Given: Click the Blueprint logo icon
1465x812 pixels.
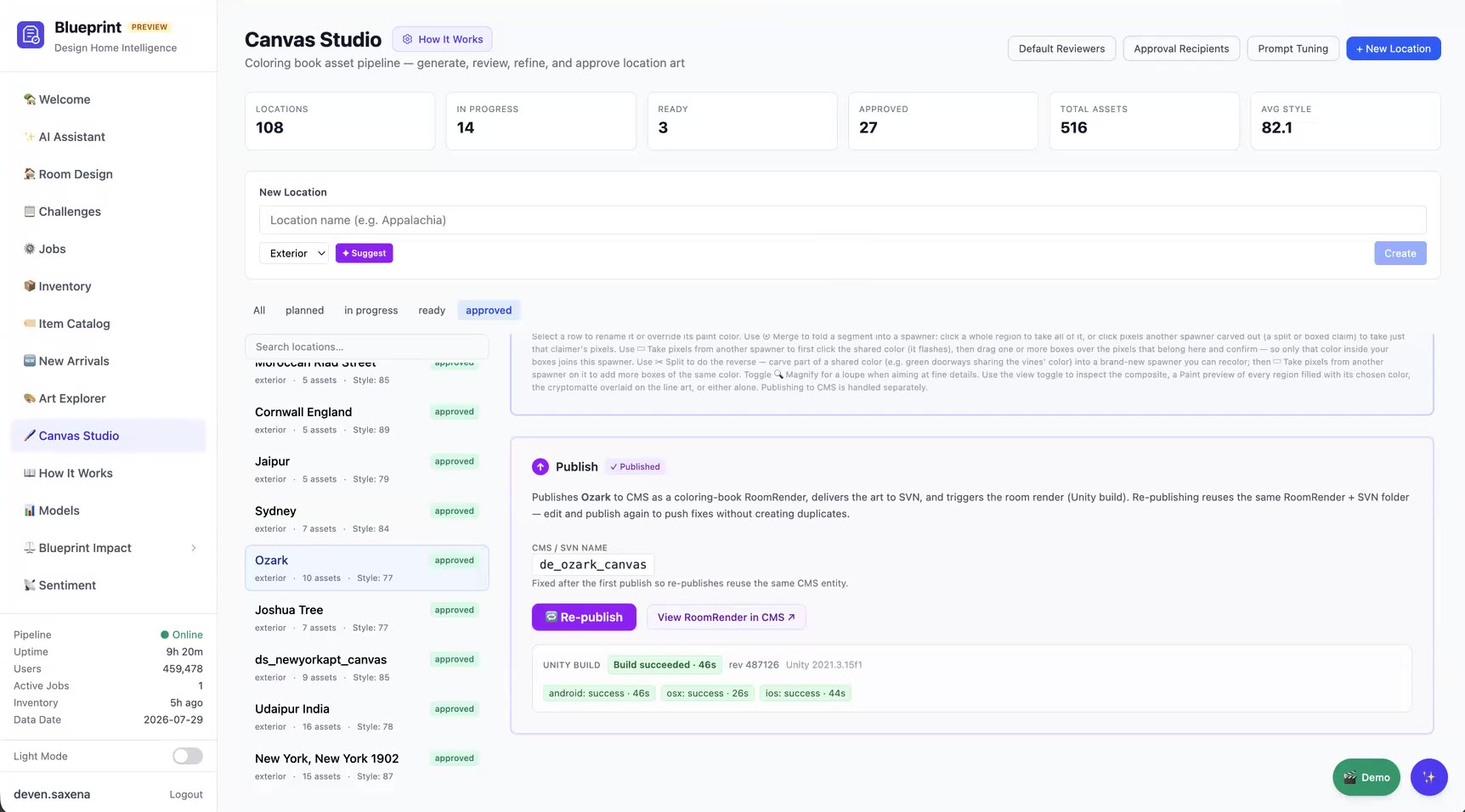Looking at the screenshot, I should (x=31, y=35).
